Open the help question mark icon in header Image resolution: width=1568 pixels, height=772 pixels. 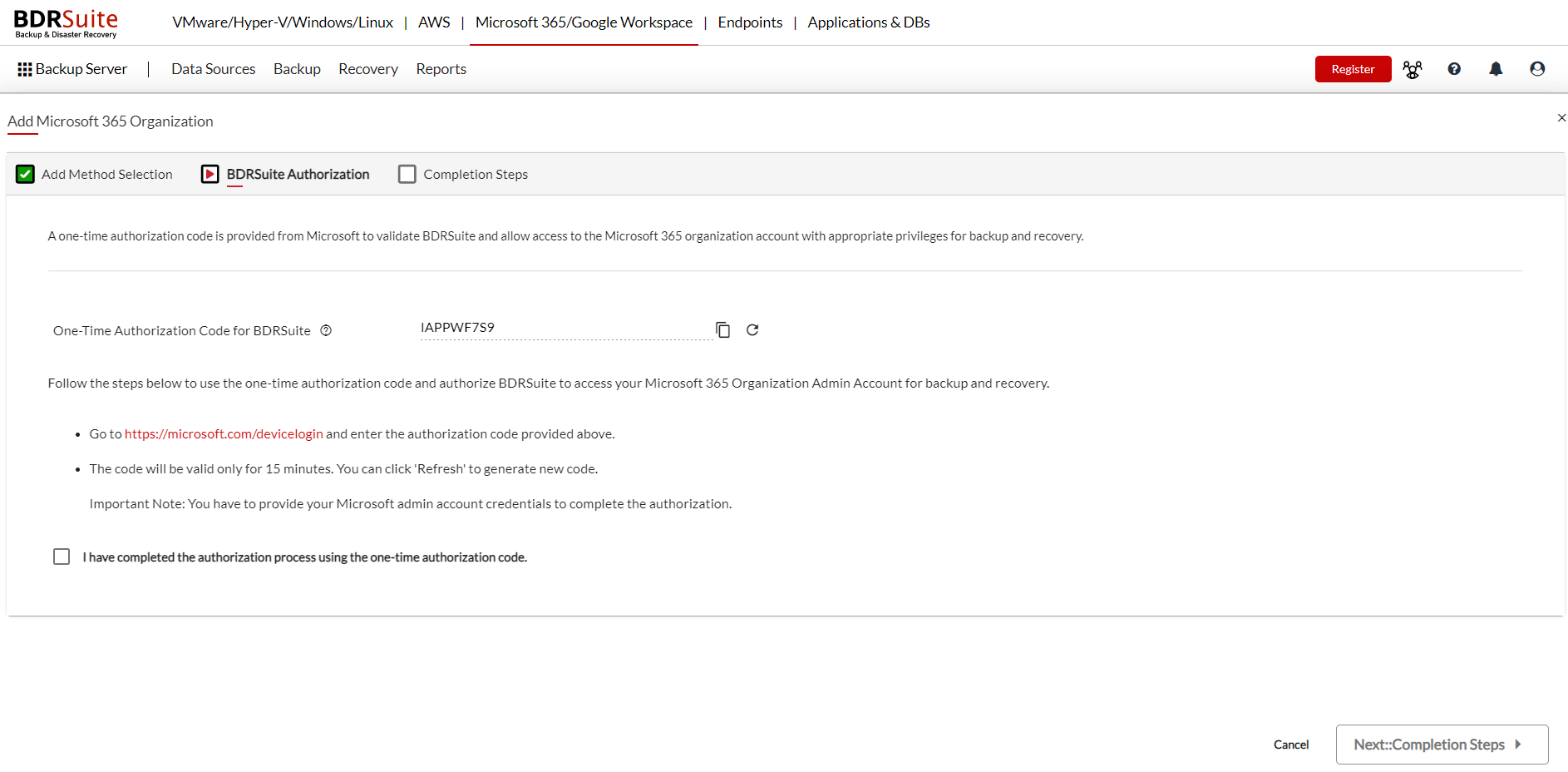[1454, 69]
